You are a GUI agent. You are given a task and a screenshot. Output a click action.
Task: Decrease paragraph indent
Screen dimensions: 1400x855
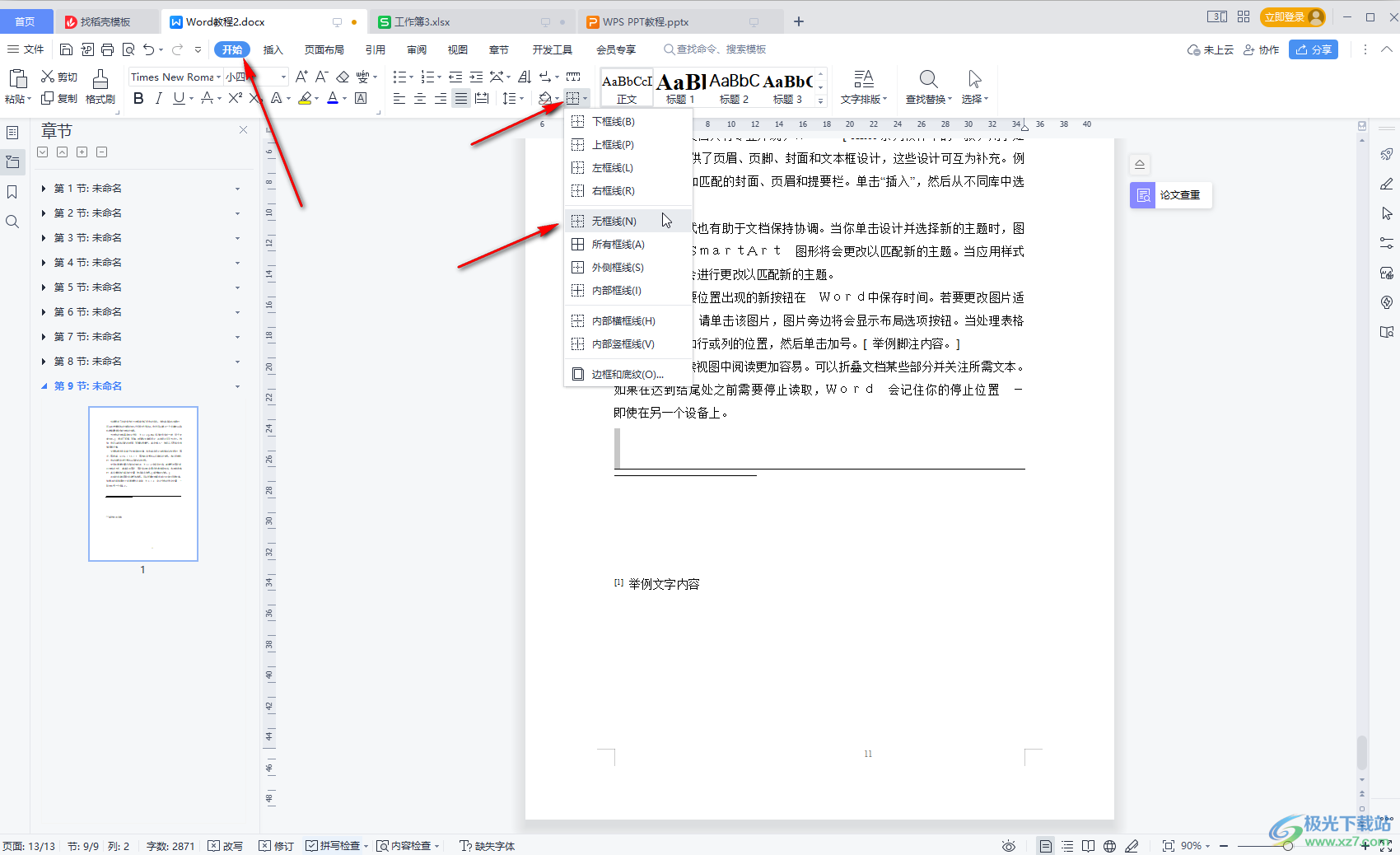click(x=455, y=77)
